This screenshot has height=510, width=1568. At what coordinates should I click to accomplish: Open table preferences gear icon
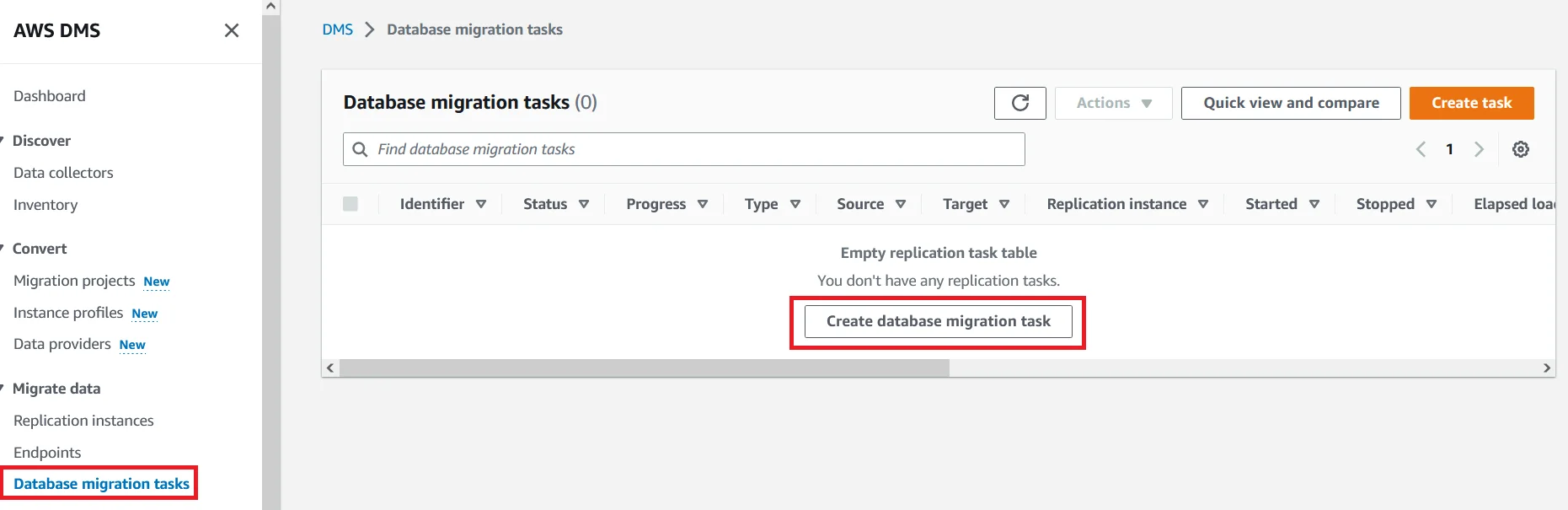tap(1520, 149)
